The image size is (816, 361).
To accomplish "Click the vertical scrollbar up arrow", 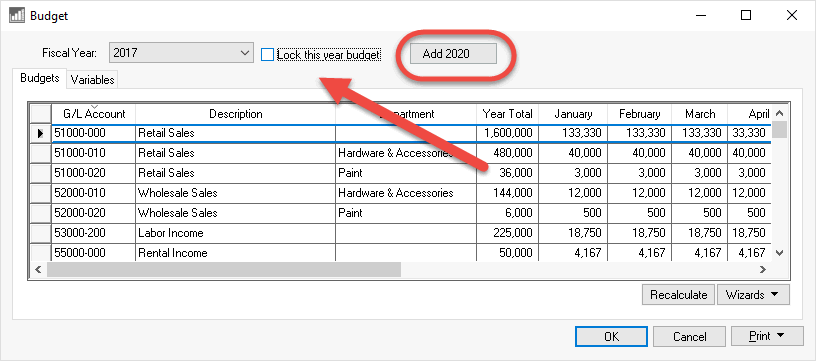I will click(x=779, y=113).
